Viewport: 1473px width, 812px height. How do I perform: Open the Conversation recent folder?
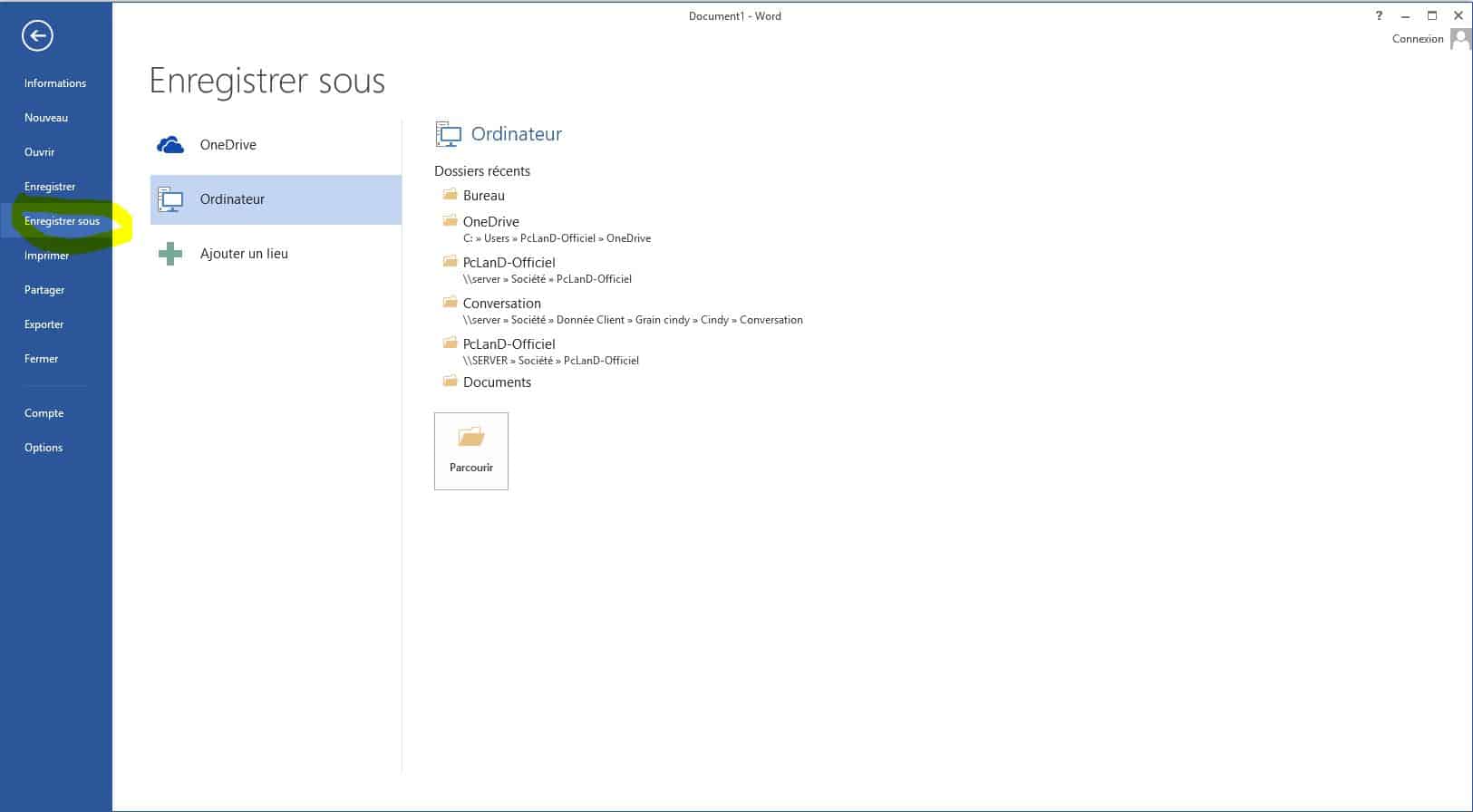[x=502, y=304]
